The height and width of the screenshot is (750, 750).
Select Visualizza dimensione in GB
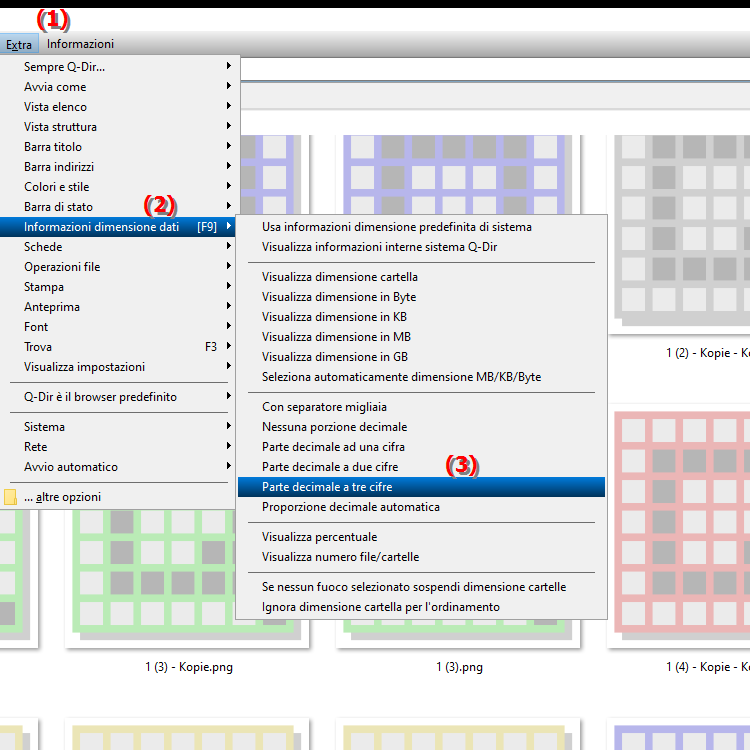point(421,357)
